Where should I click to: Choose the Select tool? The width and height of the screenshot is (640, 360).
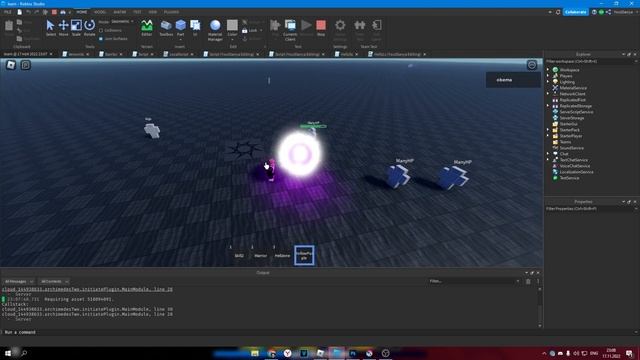(51, 28)
